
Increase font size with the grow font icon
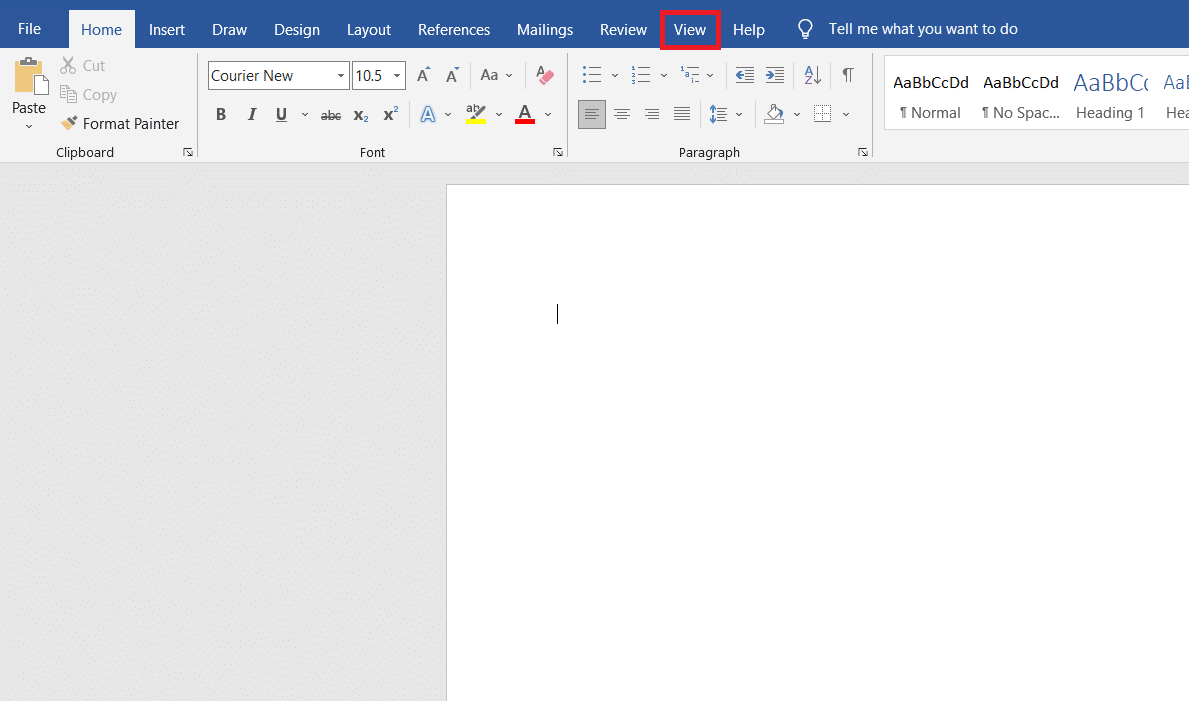[x=424, y=75]
